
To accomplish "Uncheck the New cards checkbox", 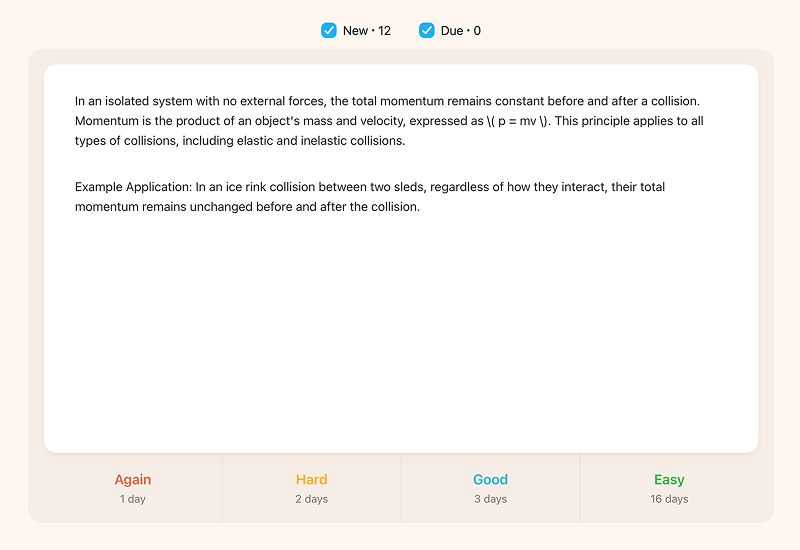I will point(329,30).
